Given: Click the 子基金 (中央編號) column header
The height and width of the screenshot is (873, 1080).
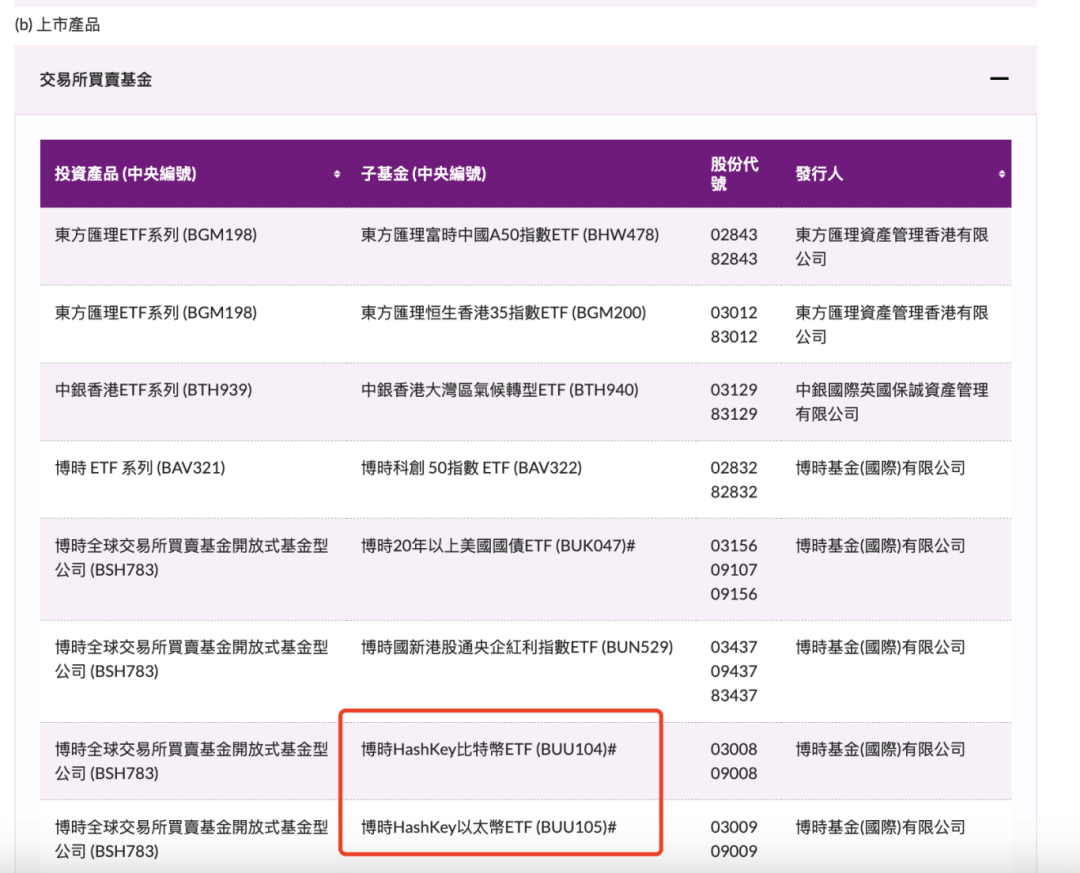Looking at the screenshot, I should pyautogui.click(x=424, y=174).
